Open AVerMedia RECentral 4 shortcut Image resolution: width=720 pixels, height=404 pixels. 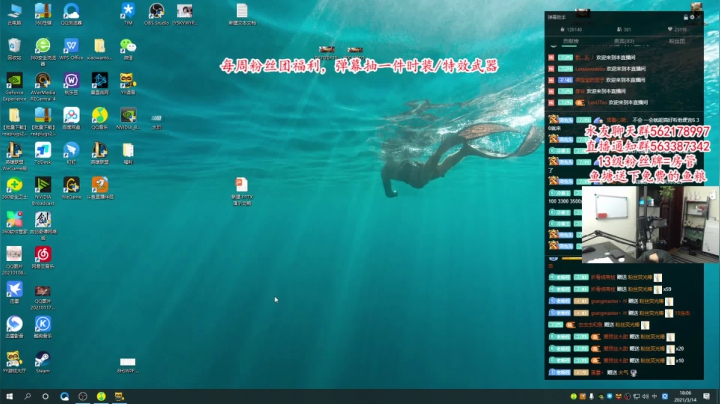(x=43, y=86)
